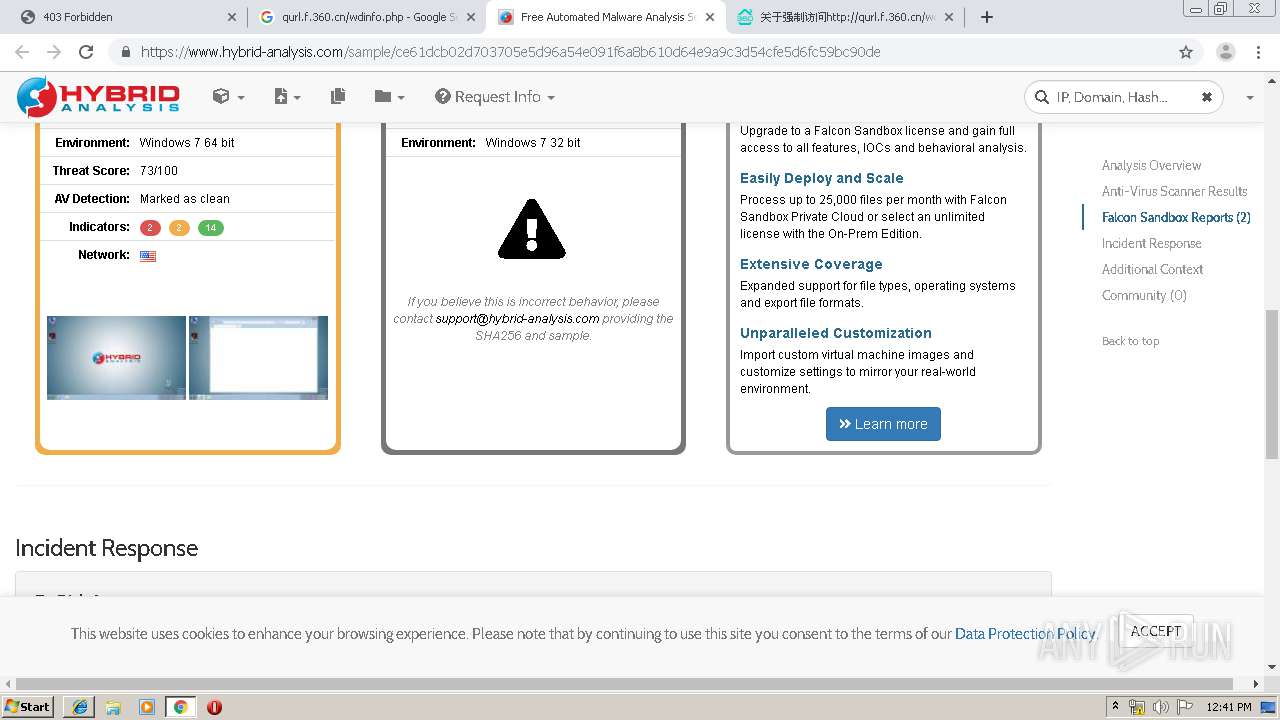This screenshot has width=1280, height=720.
Task: Click the Windows 7 64 bit environment value
Action: (x=187, y=143)
